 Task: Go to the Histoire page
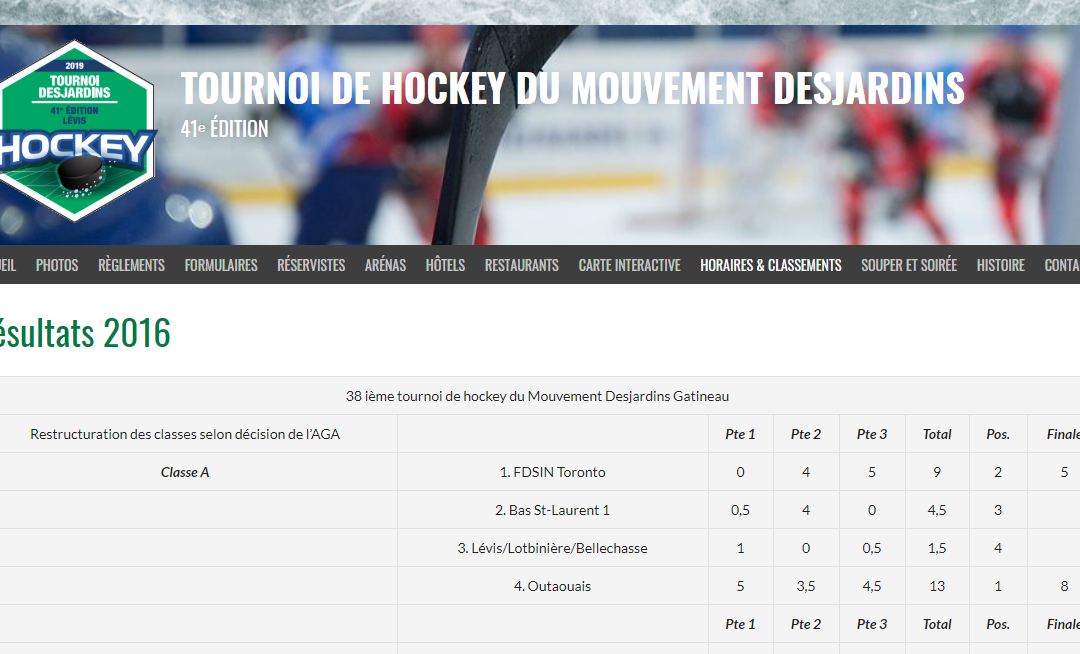pyautogui.click(x=1001, y=265)
